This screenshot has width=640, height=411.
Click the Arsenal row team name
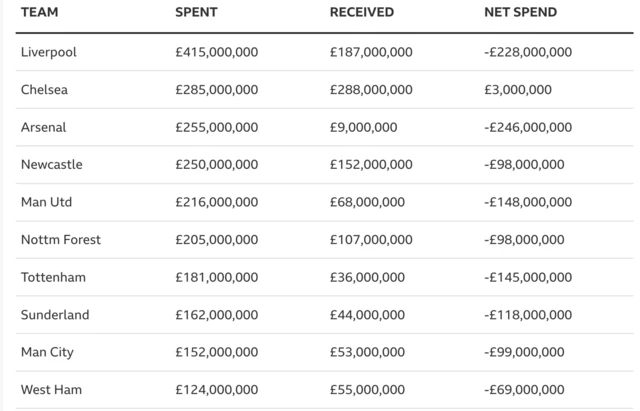point(42,127)
